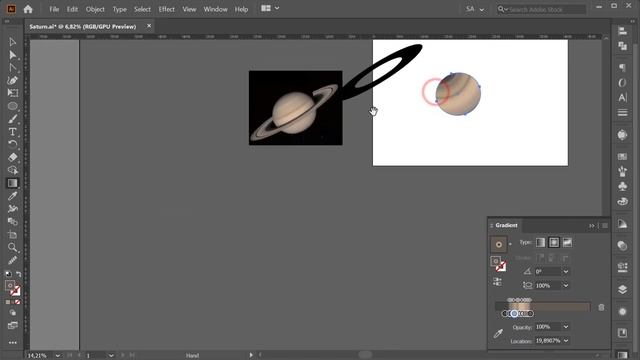Activate Fill box in Gradient panel
The height and width of the screenshot is (360, 640).
496,261
